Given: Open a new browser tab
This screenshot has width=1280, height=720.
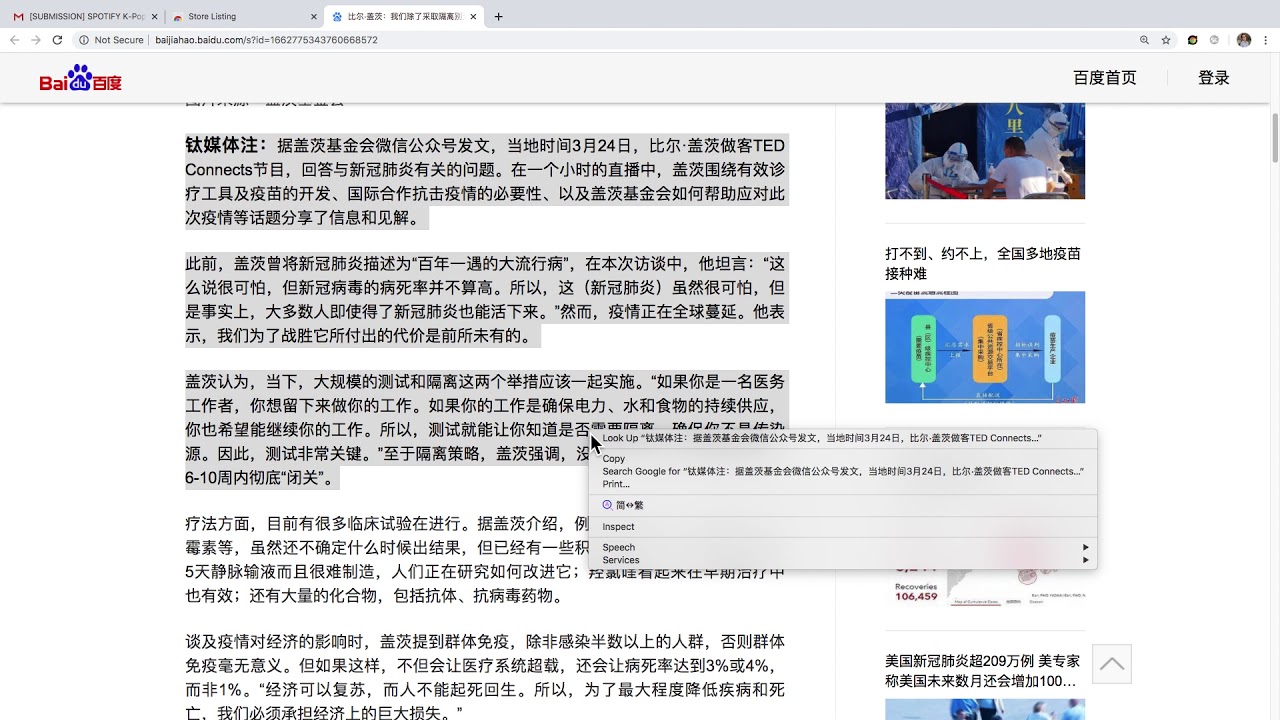Looking at the screenshot, I should click(499, 16).
